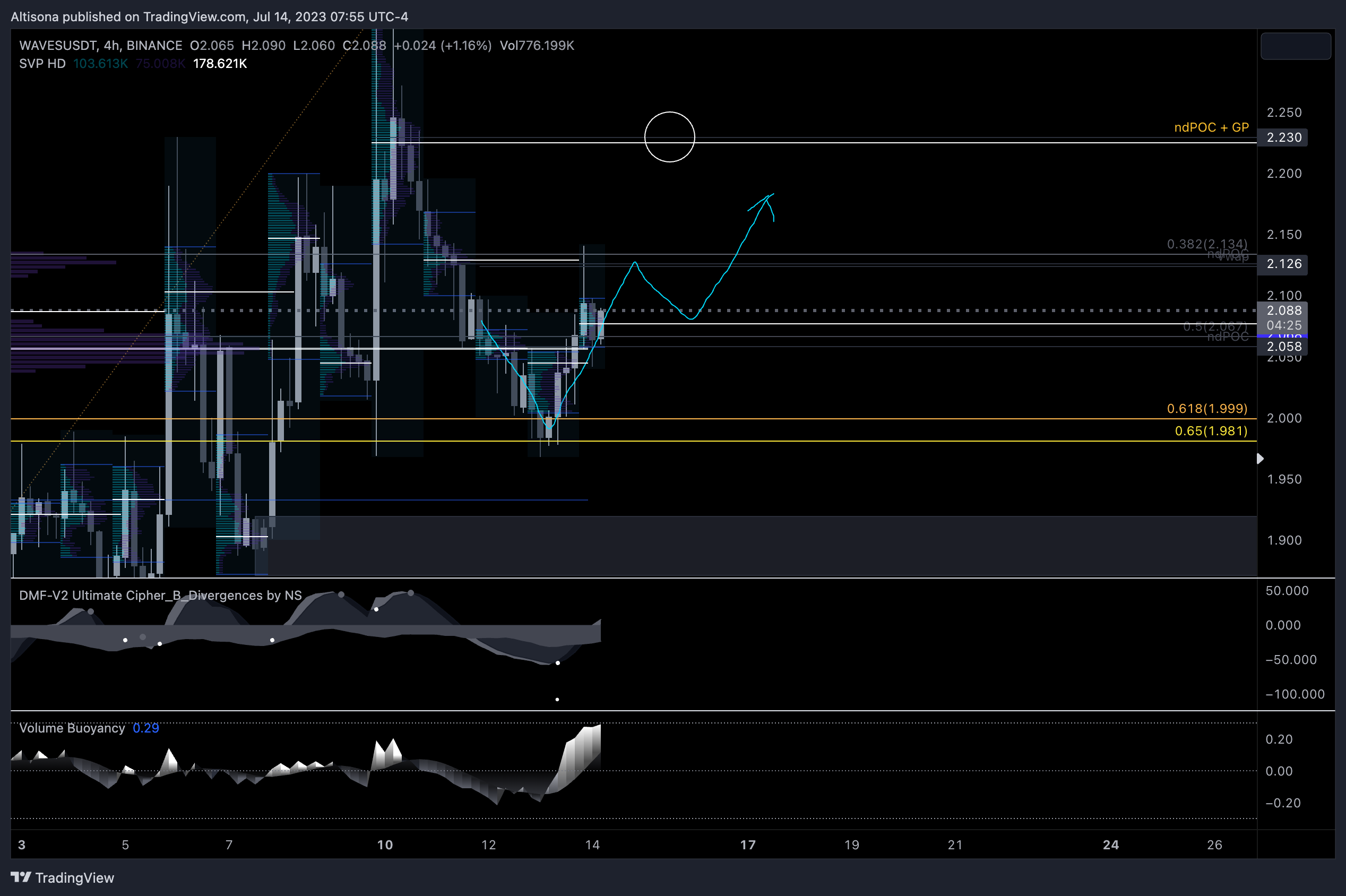Screen dimensions: 1346x896
Task: Click the H2.090 high price readout
Action: [263, 45]
